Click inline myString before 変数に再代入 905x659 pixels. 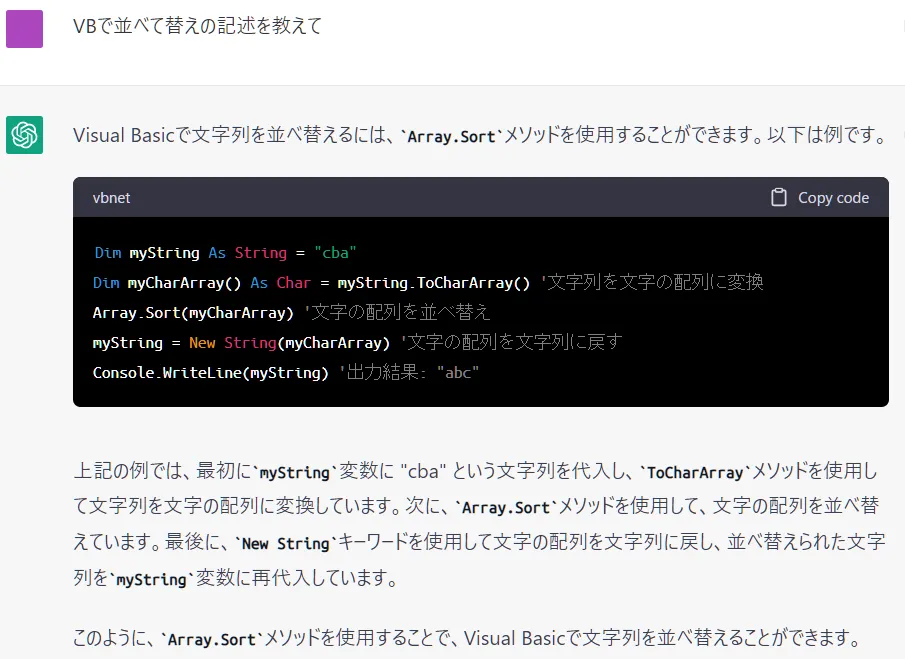(x=151, y=580)
